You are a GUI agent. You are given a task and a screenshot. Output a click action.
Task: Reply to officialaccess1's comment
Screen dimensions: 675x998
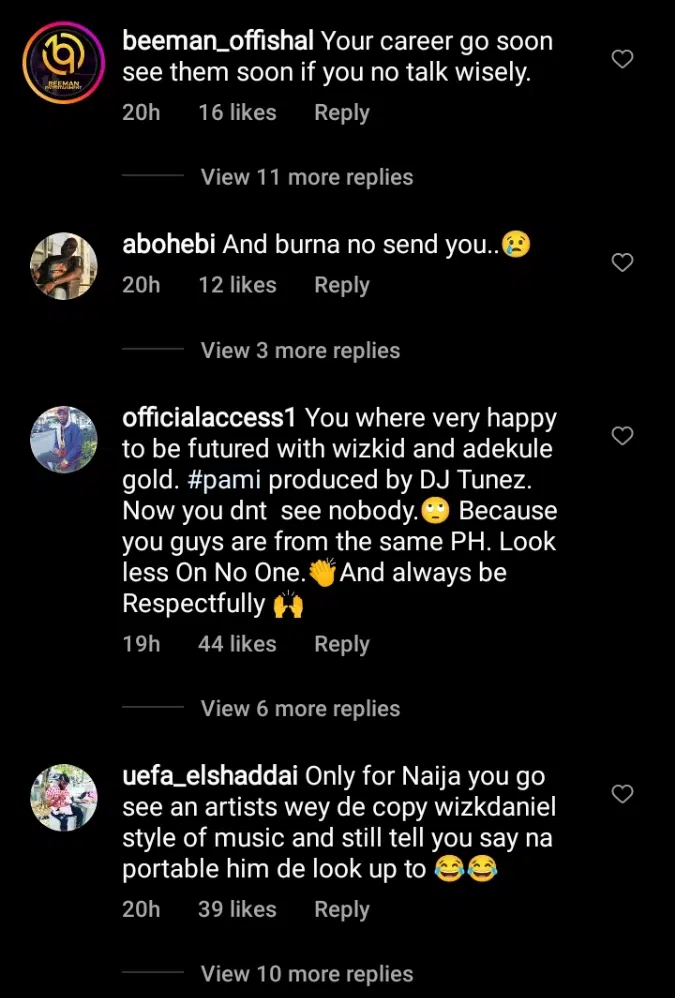pos(342,645)
